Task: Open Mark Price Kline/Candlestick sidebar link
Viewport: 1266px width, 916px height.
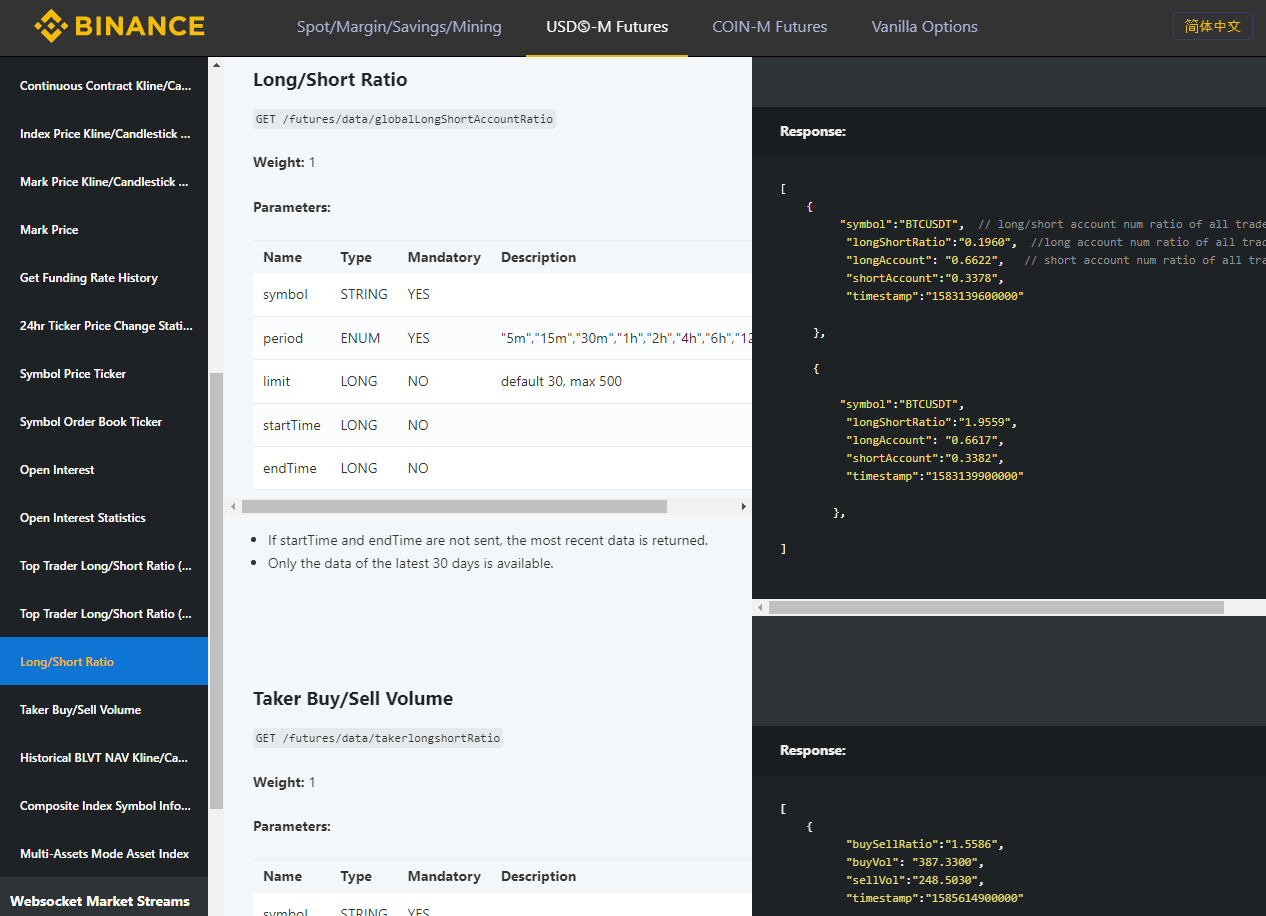Action: (x=104, y=182)
